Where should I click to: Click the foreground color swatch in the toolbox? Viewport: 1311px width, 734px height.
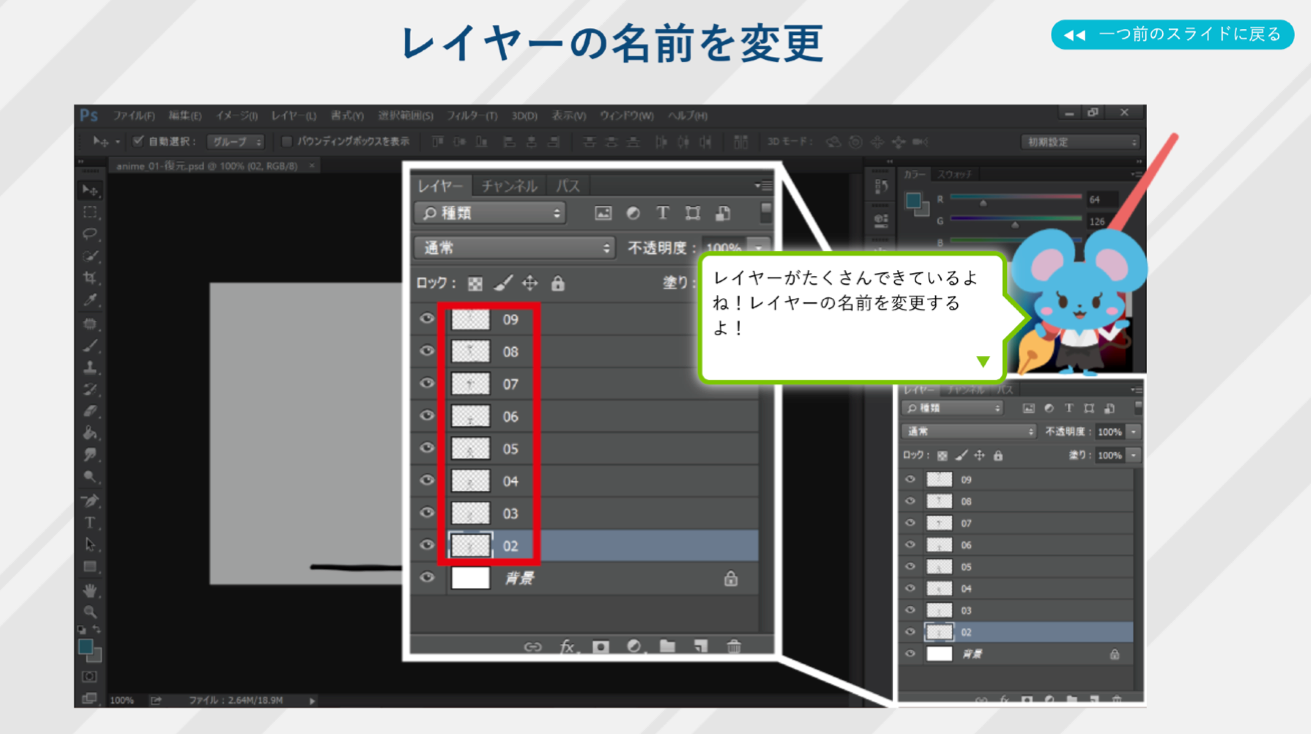coord(86,647)
